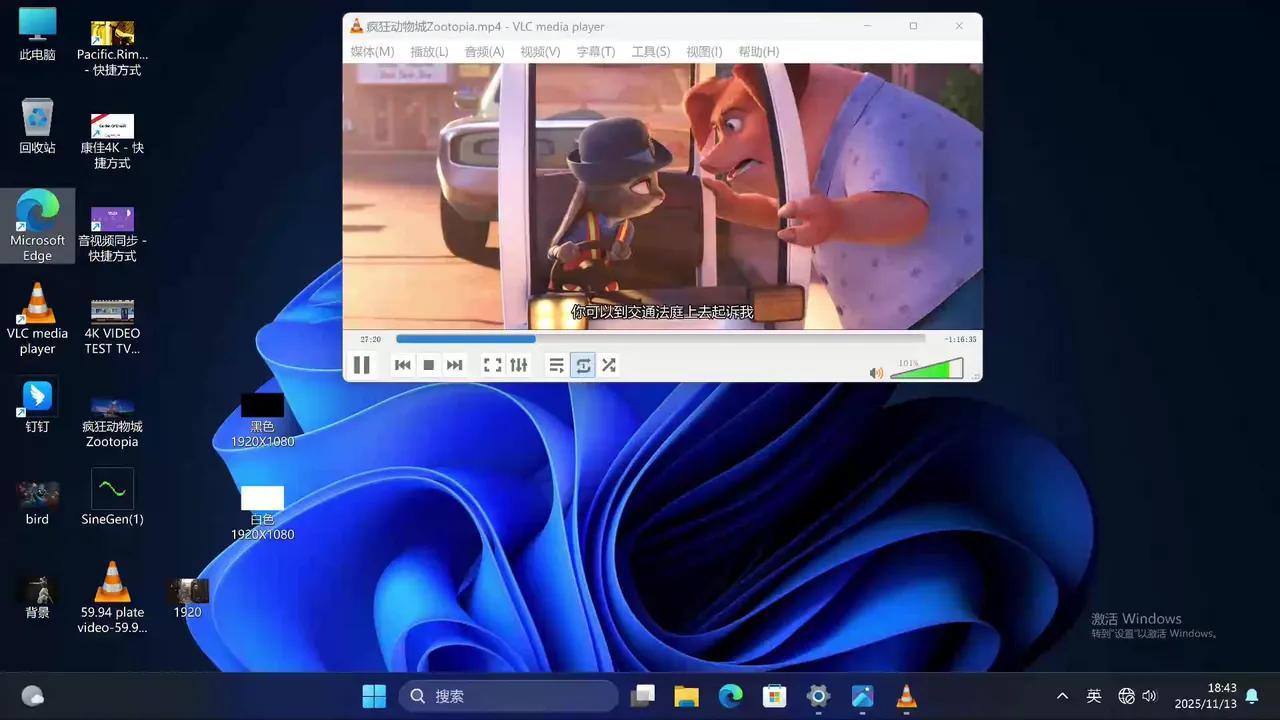Select 黑色 1920X1080 image file
This screenshot has height=720, width=1280.
(x=262, y=420)
